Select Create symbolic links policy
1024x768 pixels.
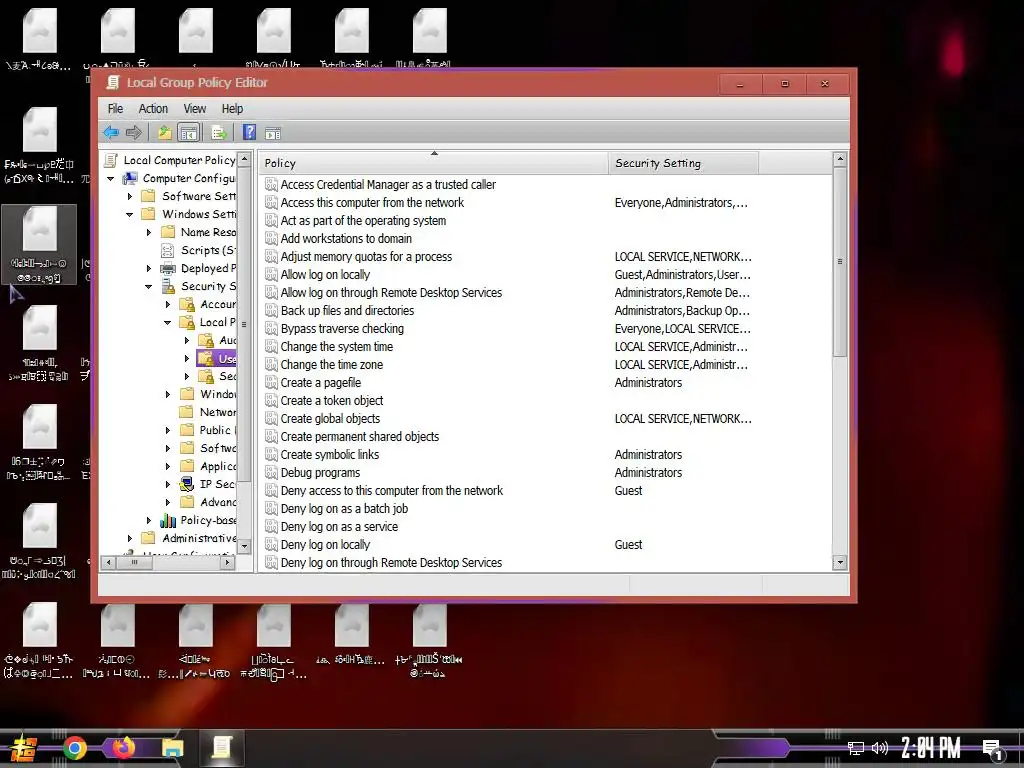tap(330, 455)
